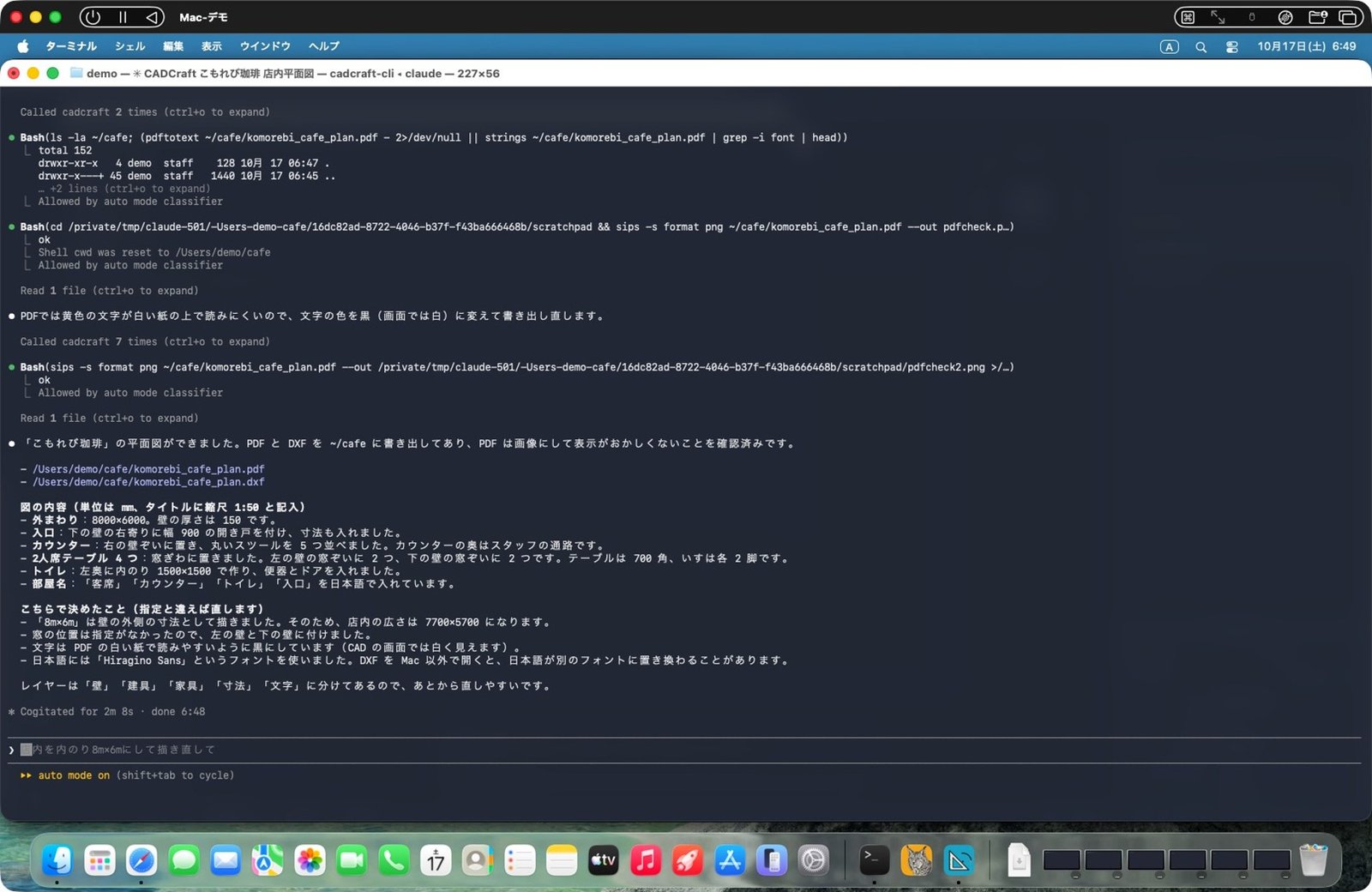Open the 編集 menu
Screen dimensions: 1372x892
pos(173,46)
